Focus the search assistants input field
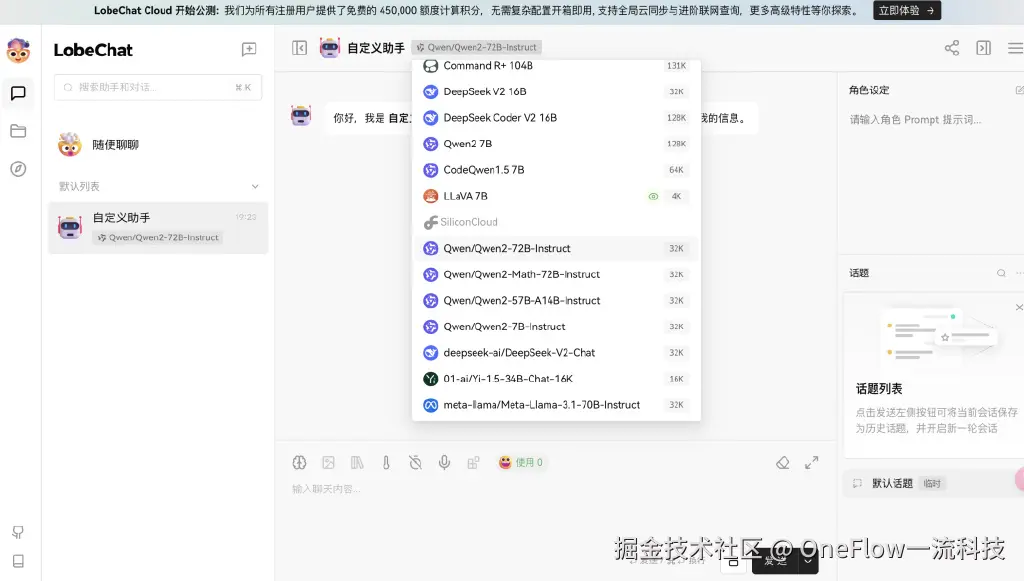 (x=158, y=87)
